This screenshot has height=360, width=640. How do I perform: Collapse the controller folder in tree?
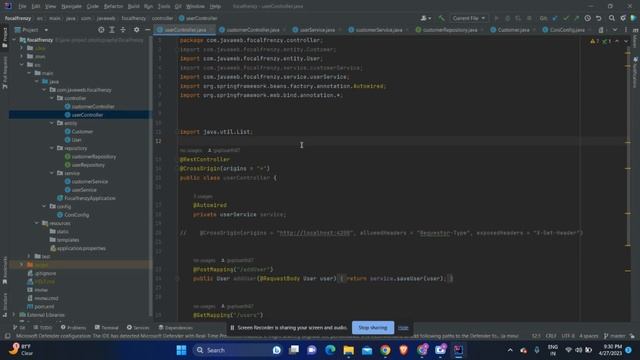tap(52, 98)
